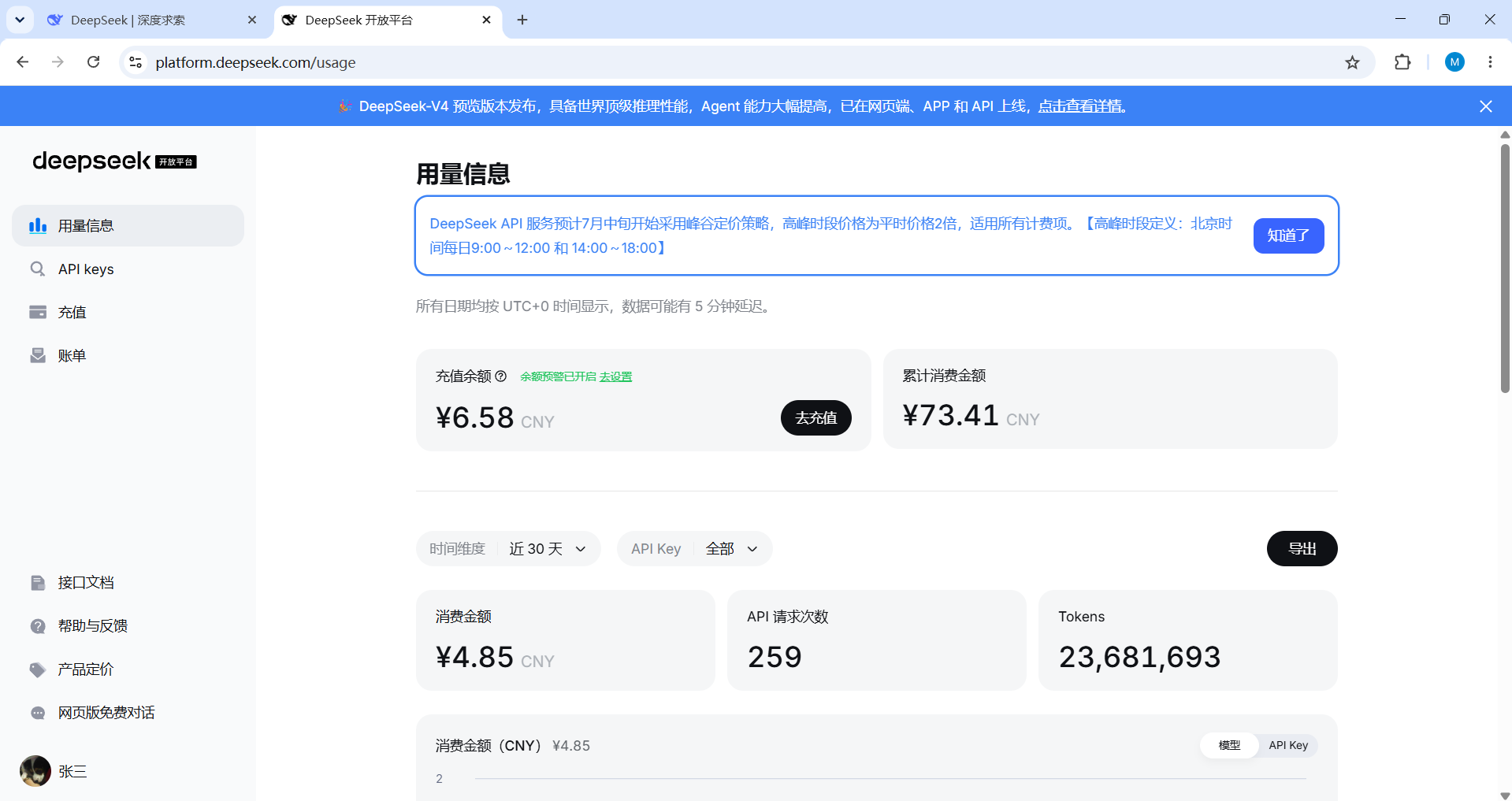Click the scrollbar down arrow

pyautogui.click(x=1505, y=795)
